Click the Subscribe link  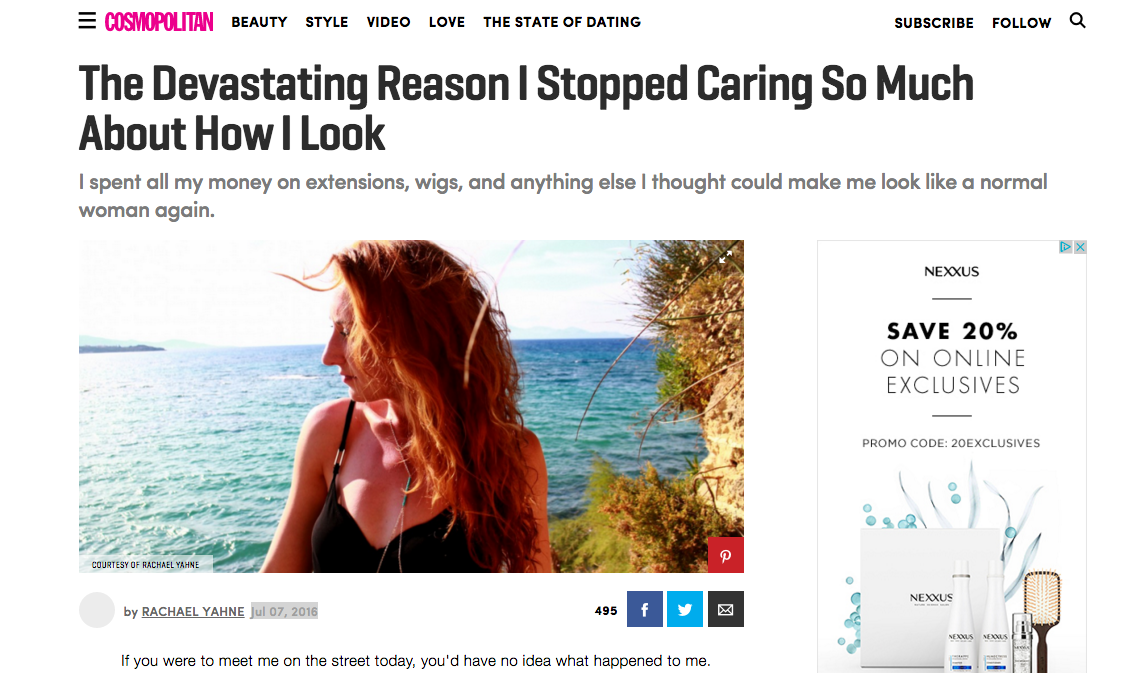(x=934, y=23)
